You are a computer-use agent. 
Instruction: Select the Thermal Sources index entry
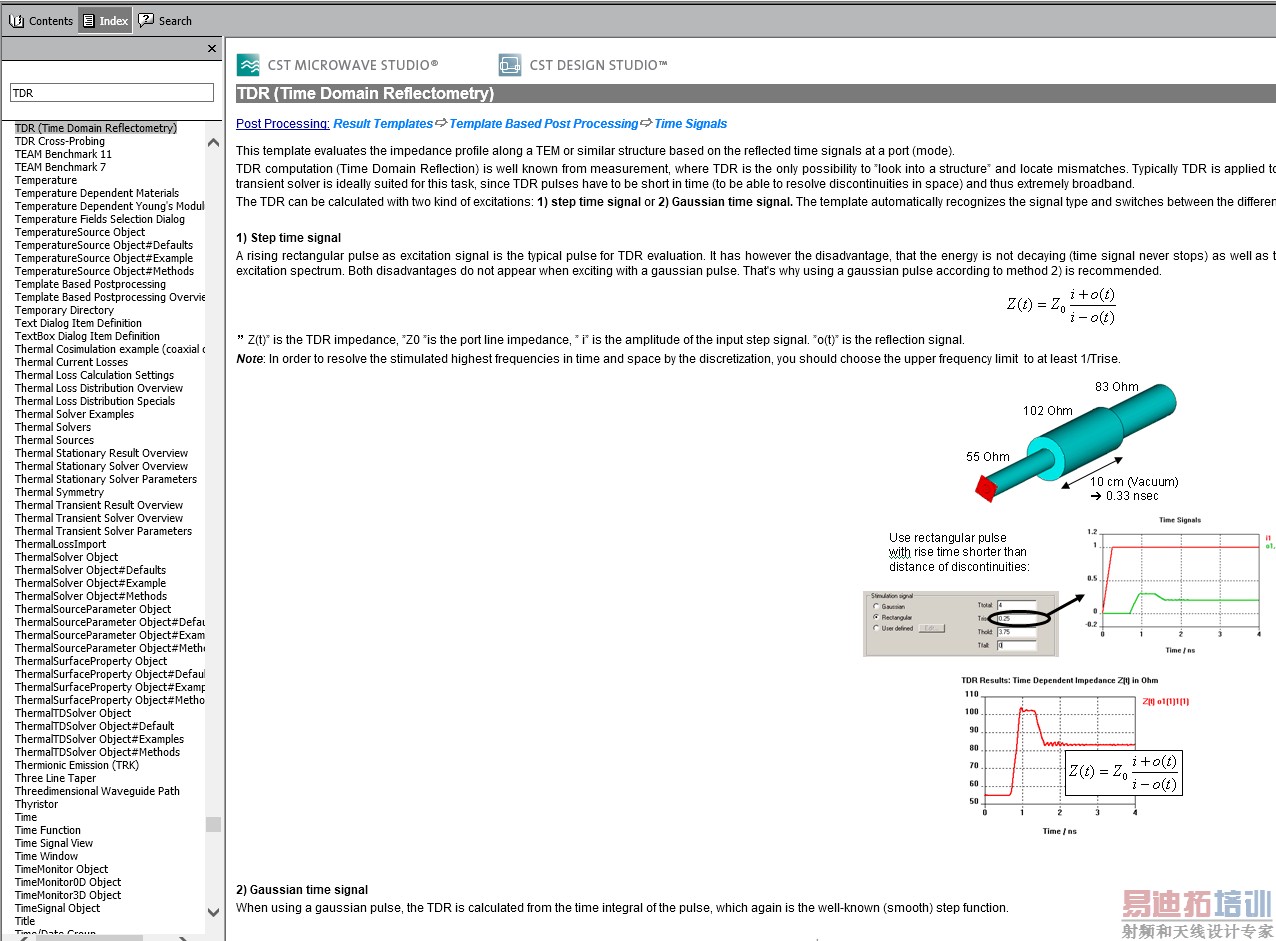pyautogui.click(x=55, y=440)
